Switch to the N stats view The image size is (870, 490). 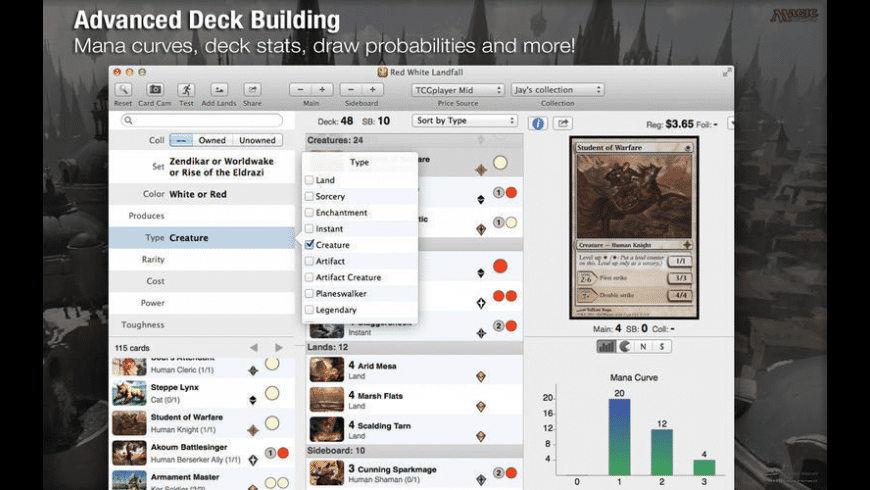643,346
